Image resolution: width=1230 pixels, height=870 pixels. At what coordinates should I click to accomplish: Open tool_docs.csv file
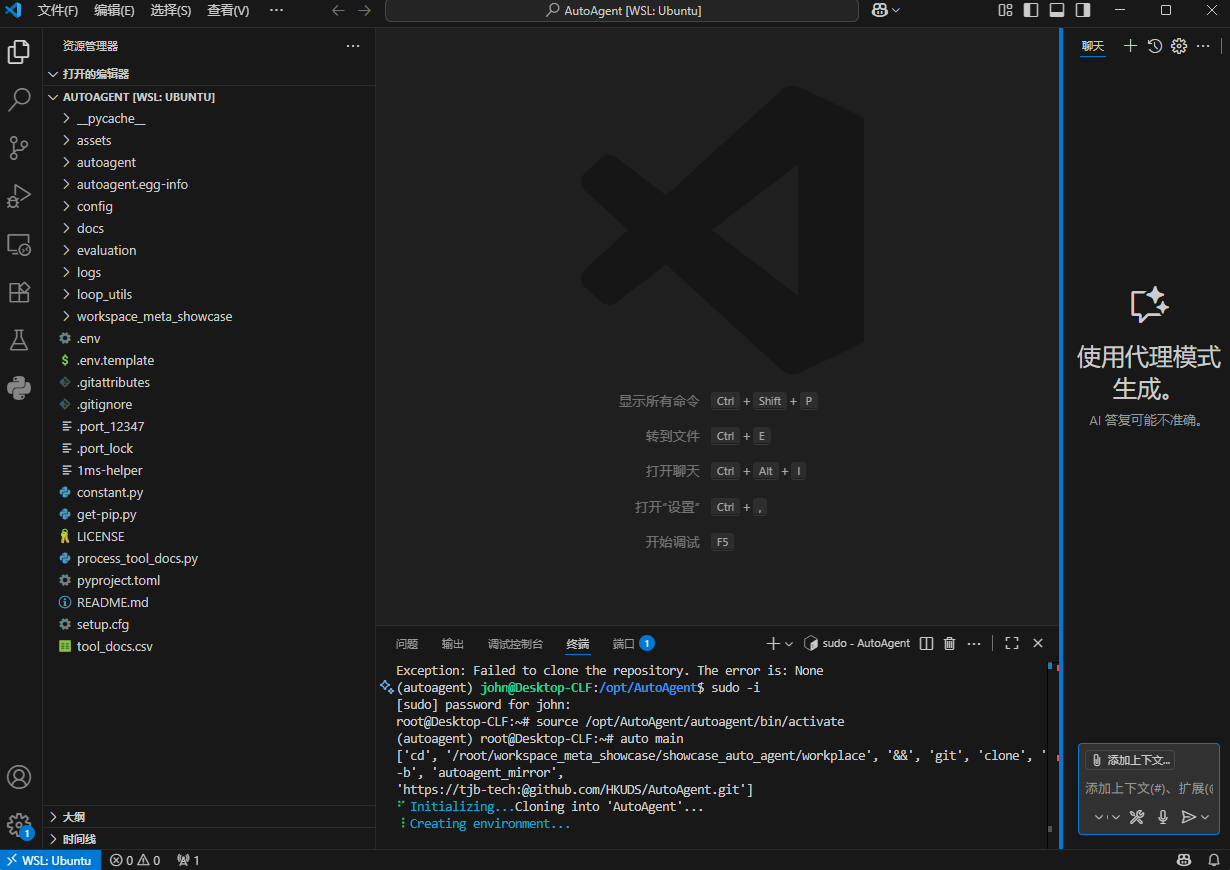pyautogui.click(x=209, y=646)
